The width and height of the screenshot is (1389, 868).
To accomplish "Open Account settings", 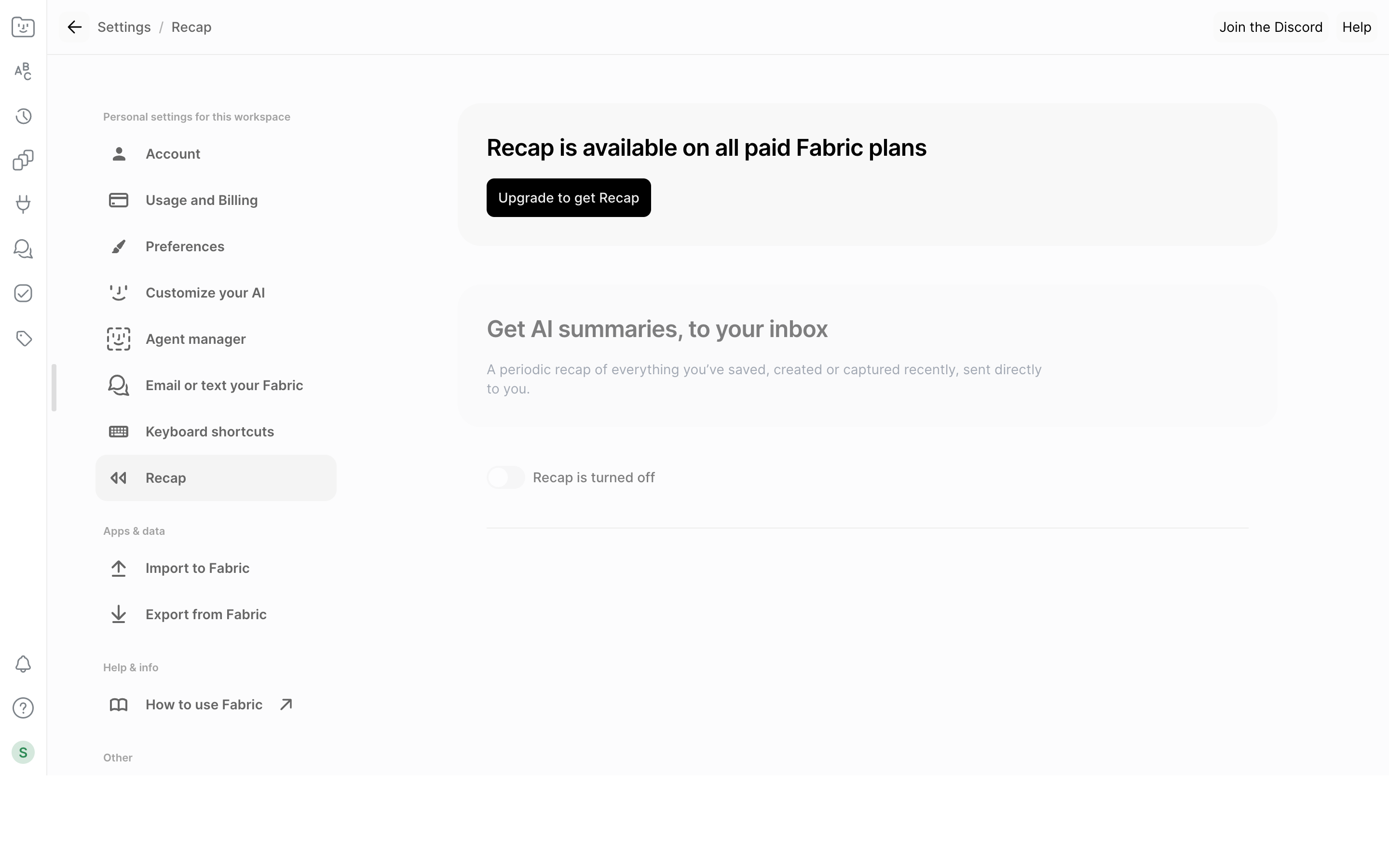I will point(216,154).
